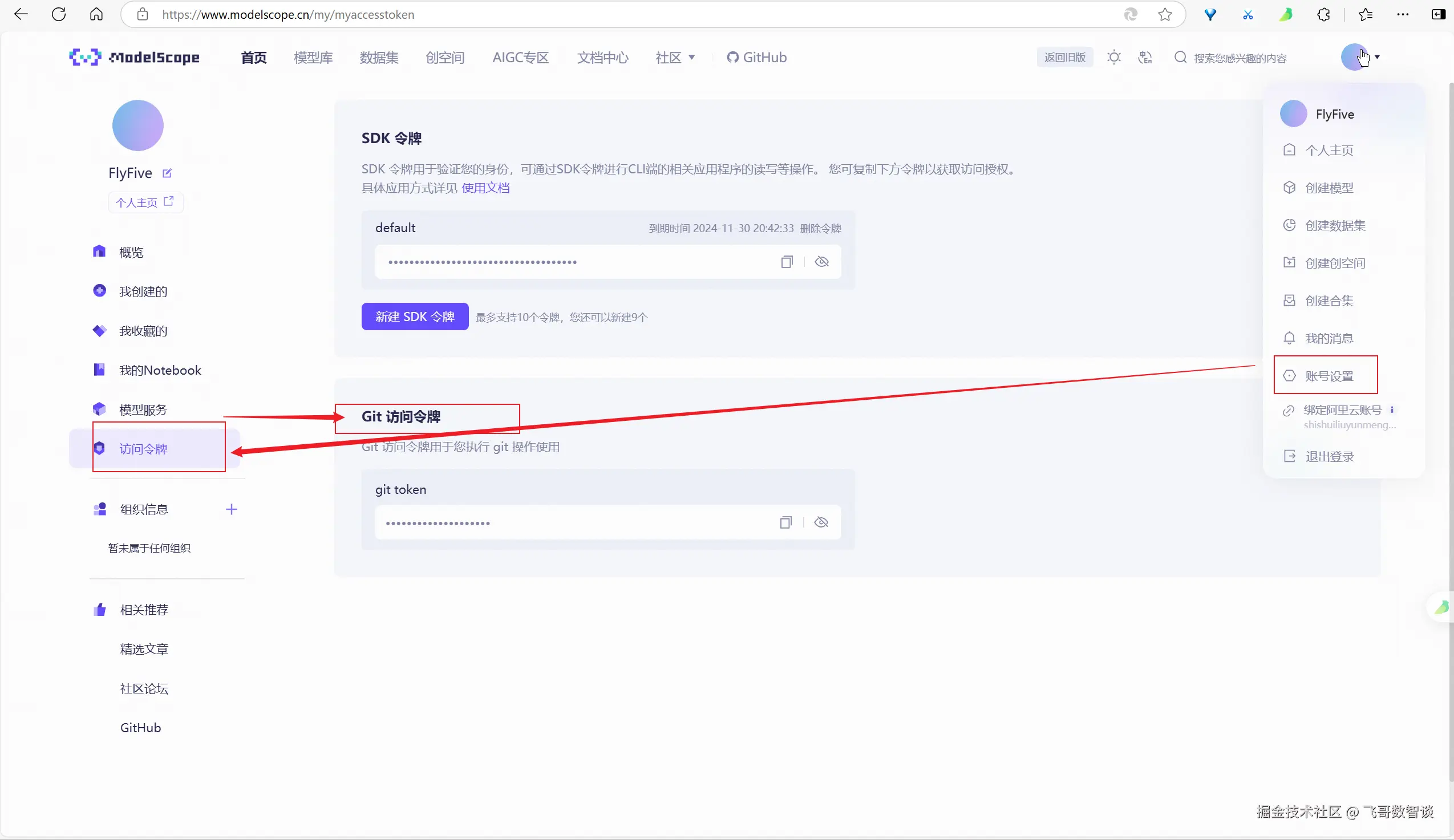The width and height of the screenshot is (1454, 840).
Task: Add an organization with plus icon
Action: [232, 509]
